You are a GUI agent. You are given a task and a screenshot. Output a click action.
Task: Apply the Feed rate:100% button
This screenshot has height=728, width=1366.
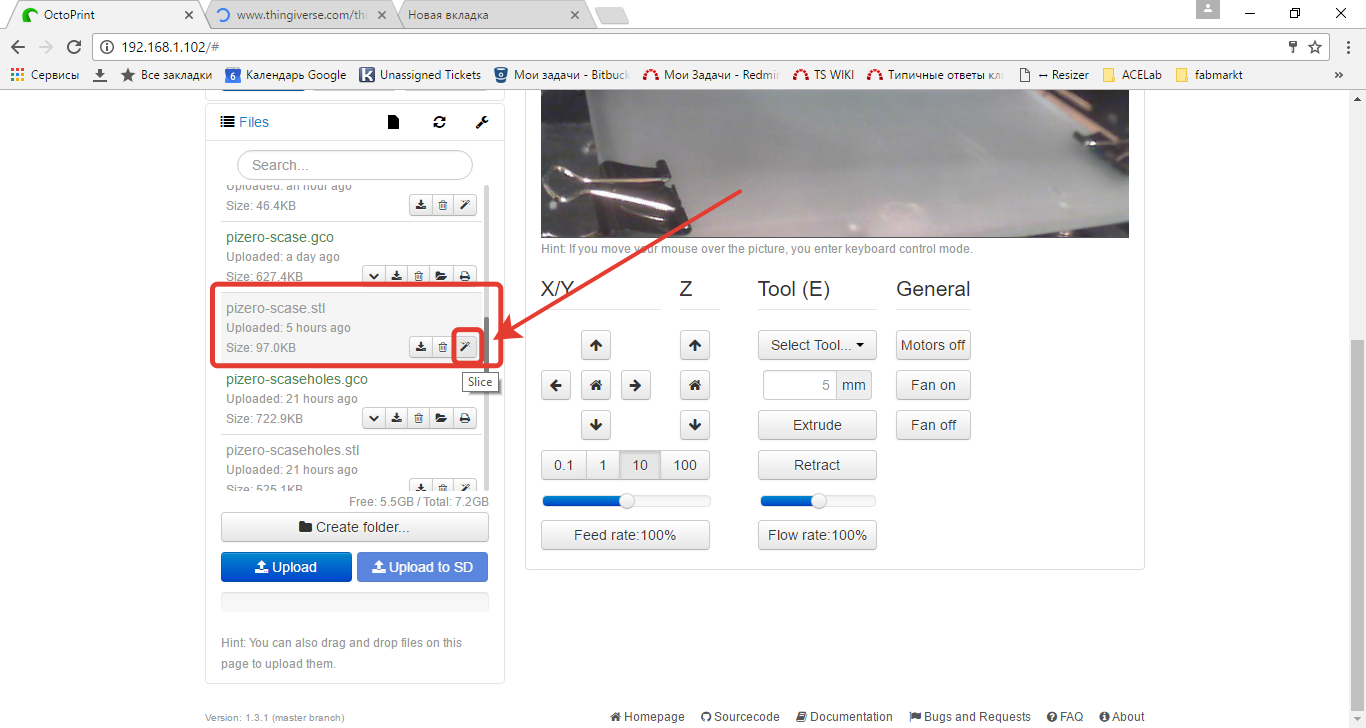pyautogui.click(x=625, y=535)
